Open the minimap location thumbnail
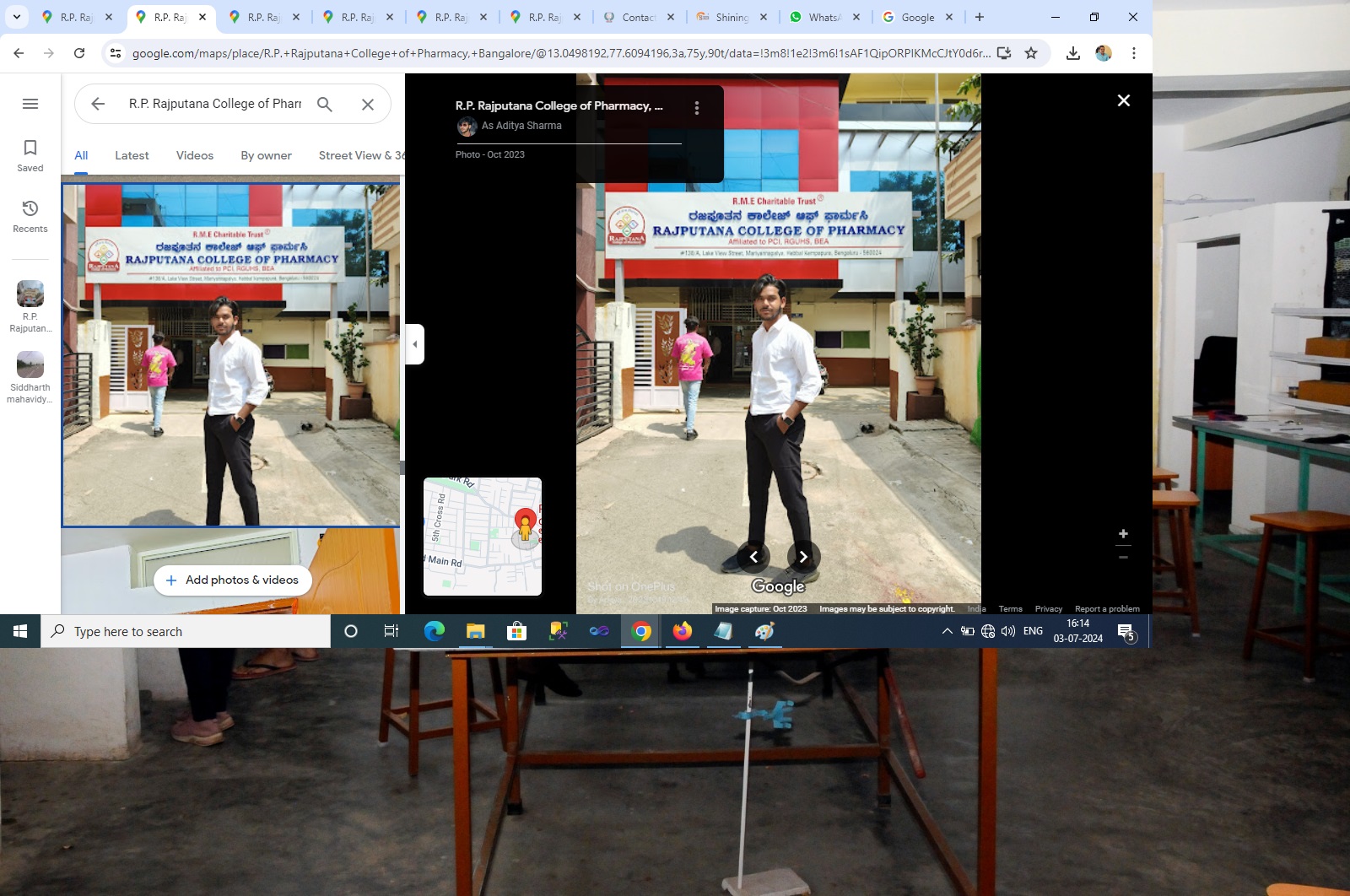This screenshot has width=1350, height=896. (x=483, y=537)
